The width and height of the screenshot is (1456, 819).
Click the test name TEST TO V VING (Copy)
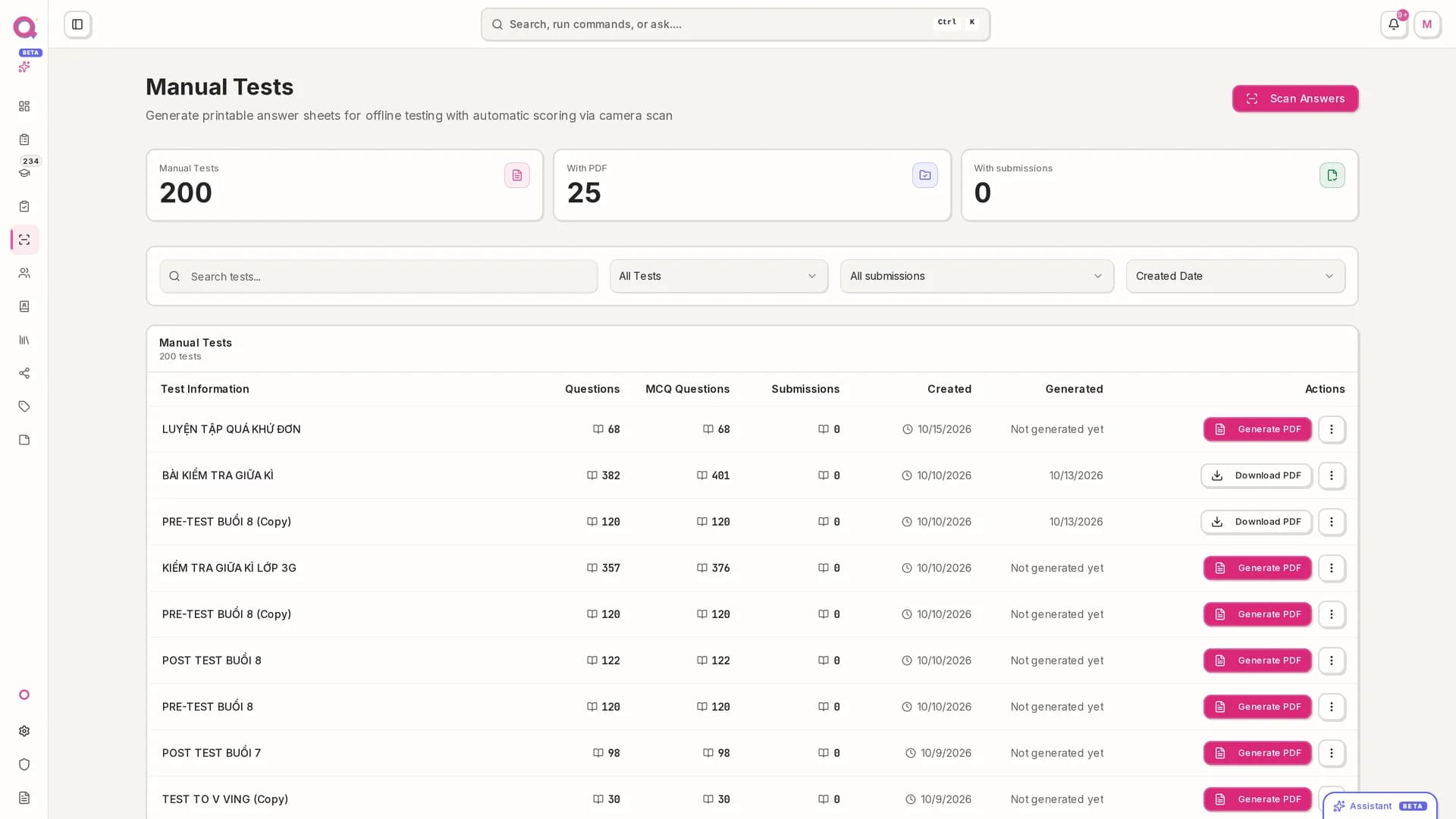(224, 799)
